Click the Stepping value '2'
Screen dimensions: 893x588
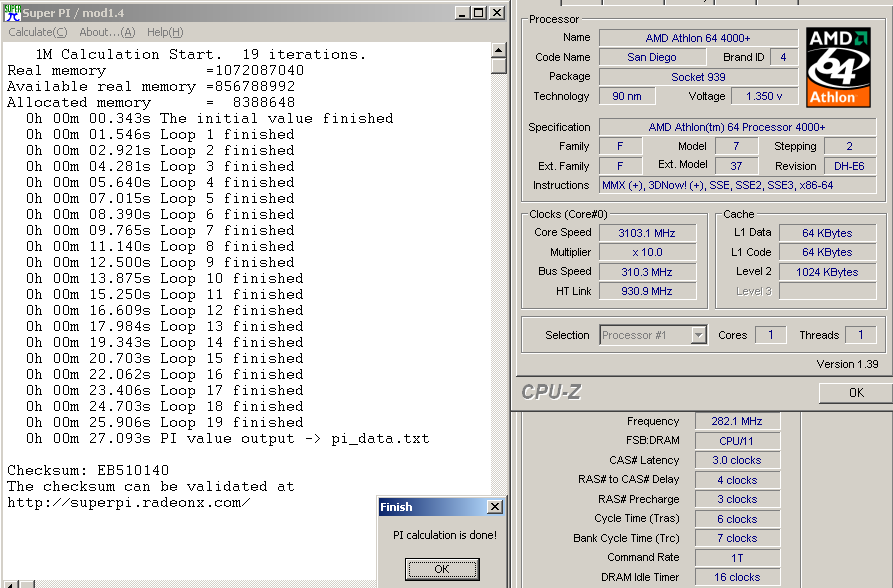pos(850,146)
